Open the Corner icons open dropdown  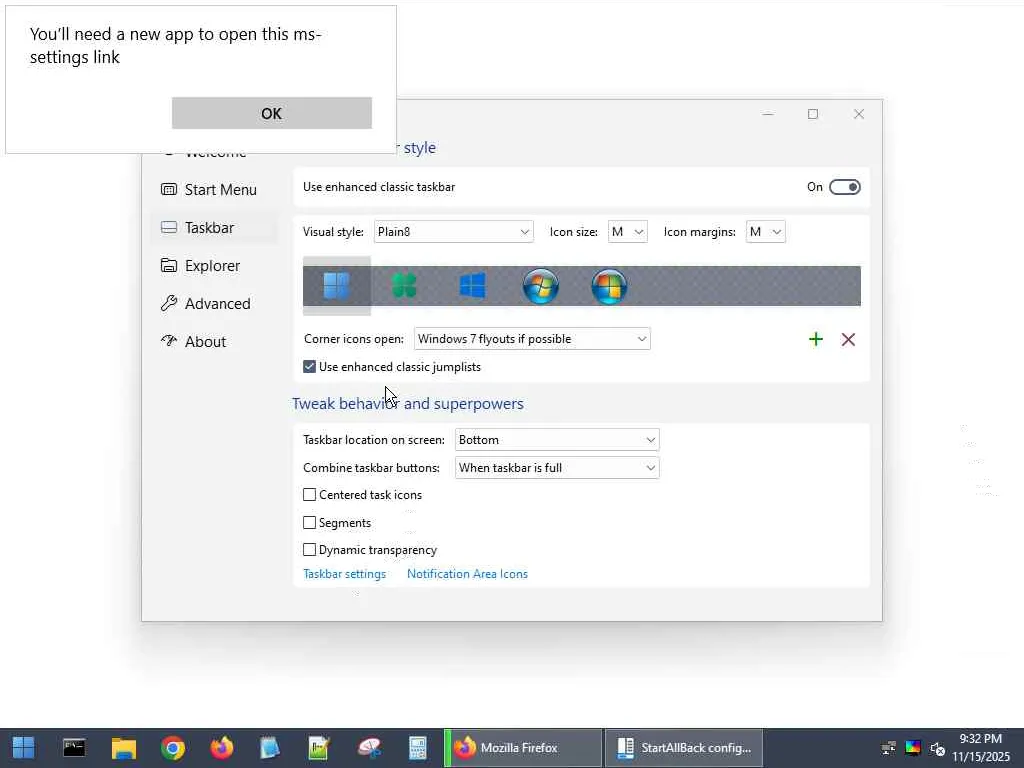(532, 339)
